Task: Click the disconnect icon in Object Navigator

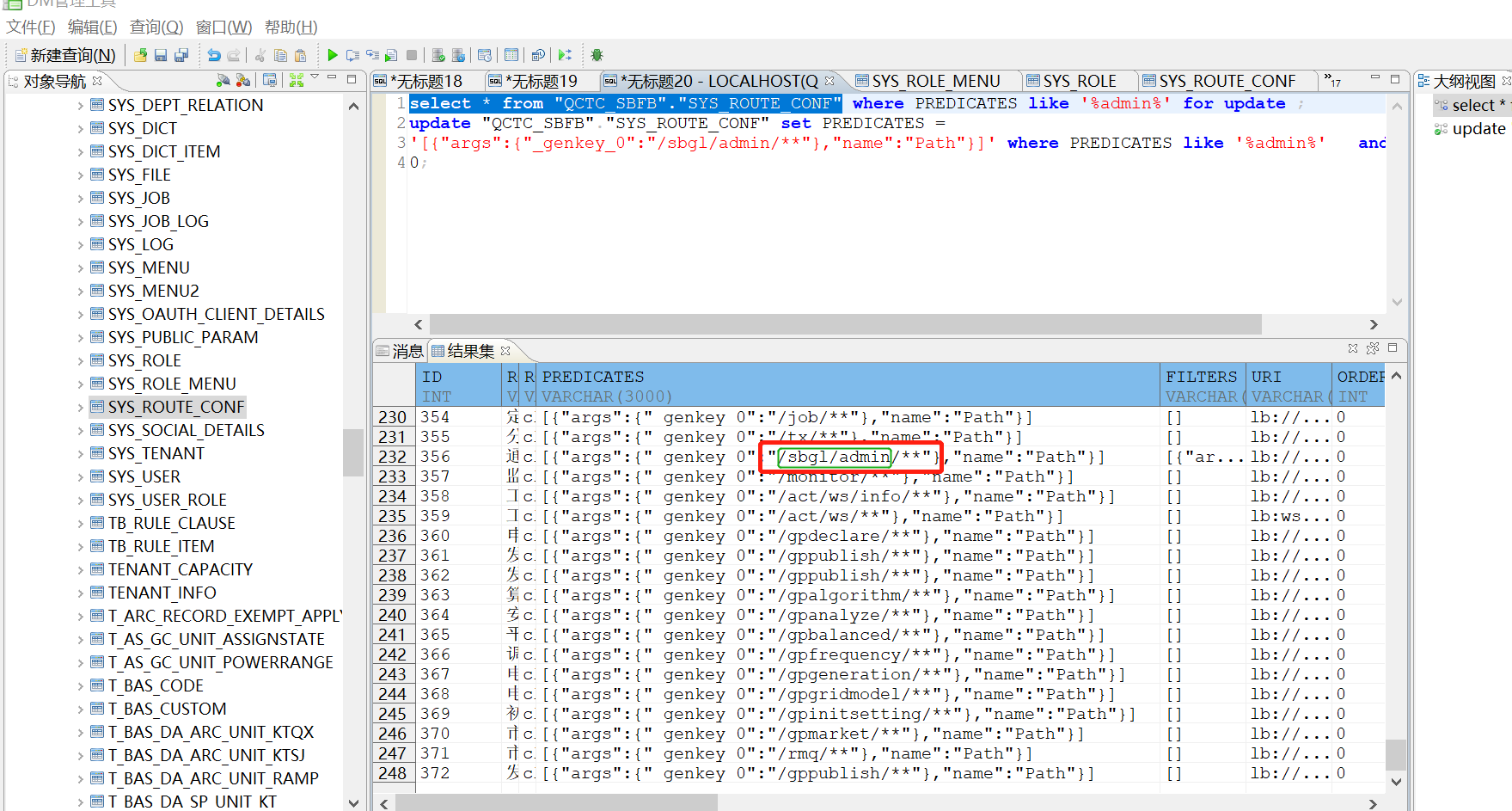Action: point(243,80)
